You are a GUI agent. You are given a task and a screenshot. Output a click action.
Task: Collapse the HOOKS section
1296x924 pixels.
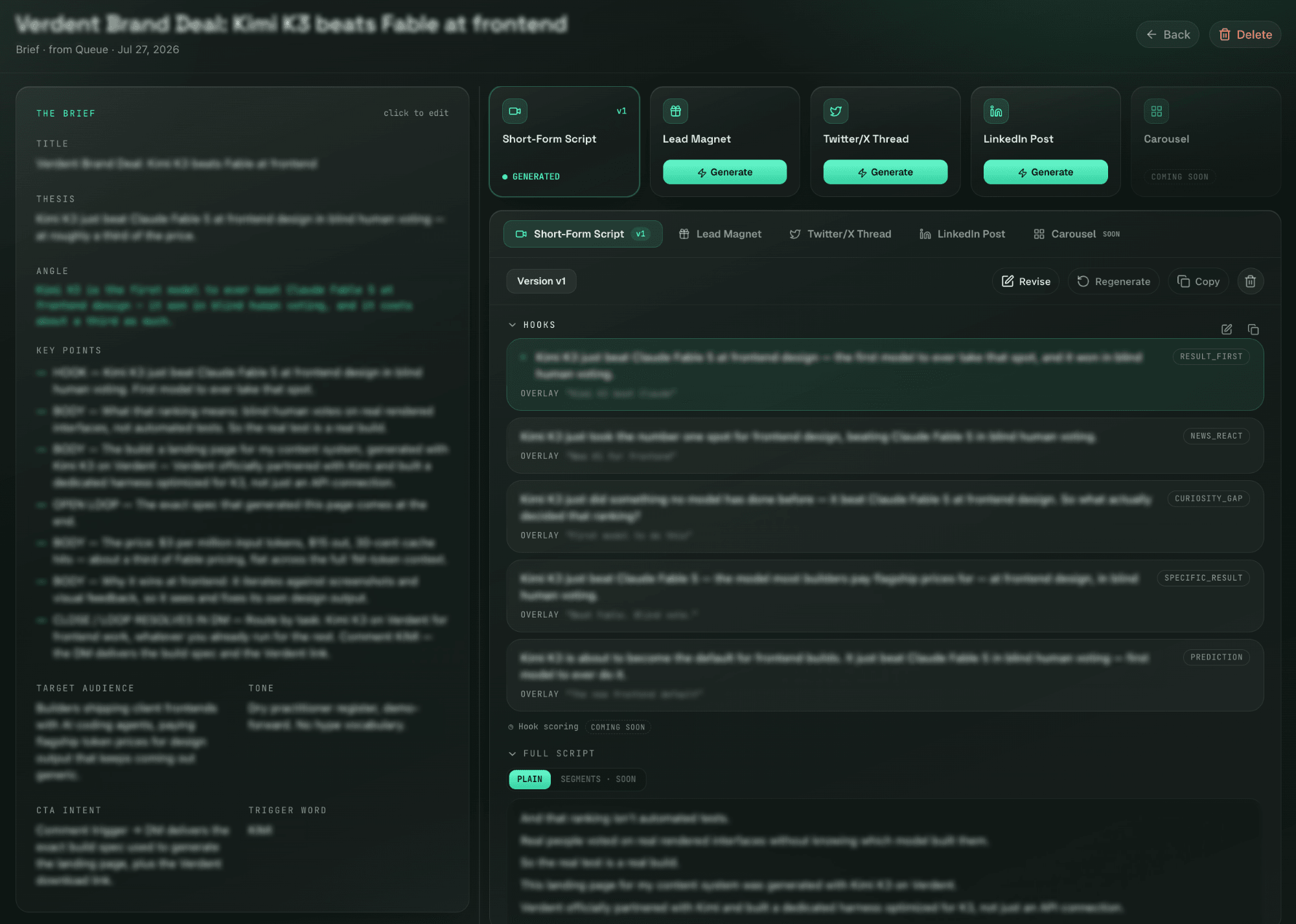[x=532, y=325]
